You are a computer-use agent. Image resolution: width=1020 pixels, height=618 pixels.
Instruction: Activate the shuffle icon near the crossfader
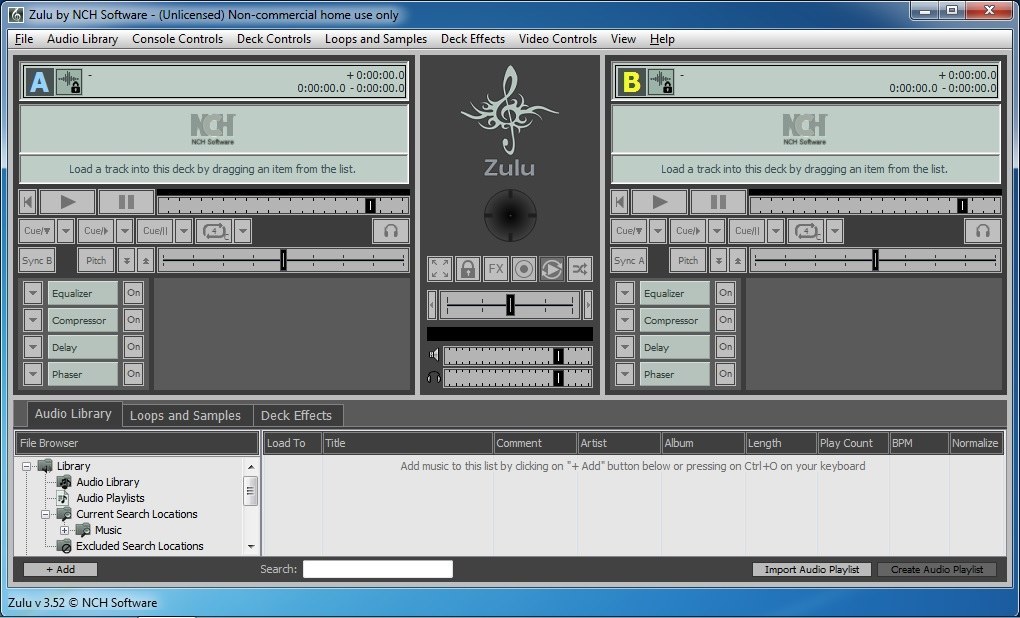pos(577,269)
